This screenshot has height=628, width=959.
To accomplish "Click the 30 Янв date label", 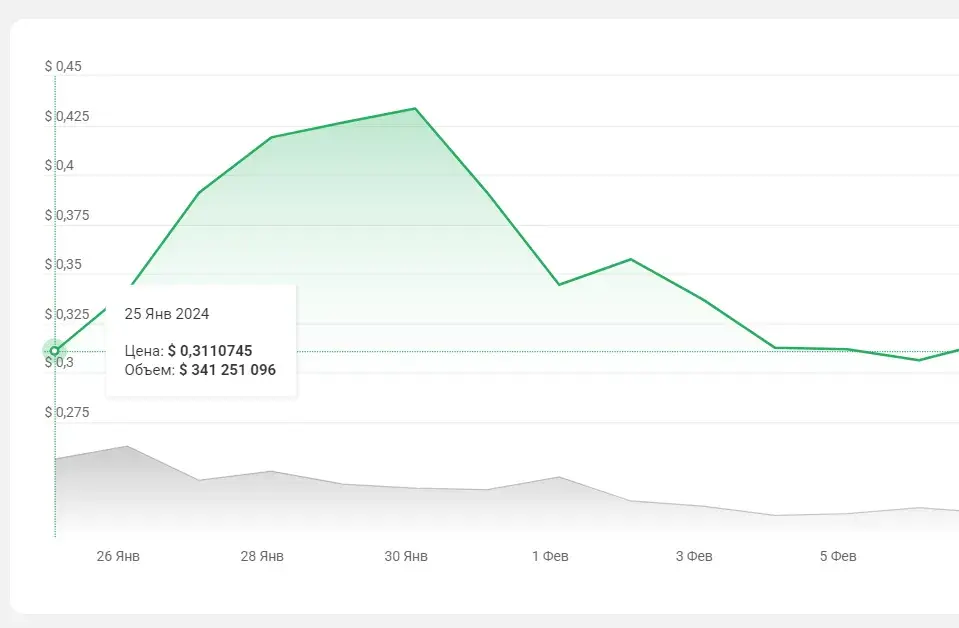I will coord(406,556).
